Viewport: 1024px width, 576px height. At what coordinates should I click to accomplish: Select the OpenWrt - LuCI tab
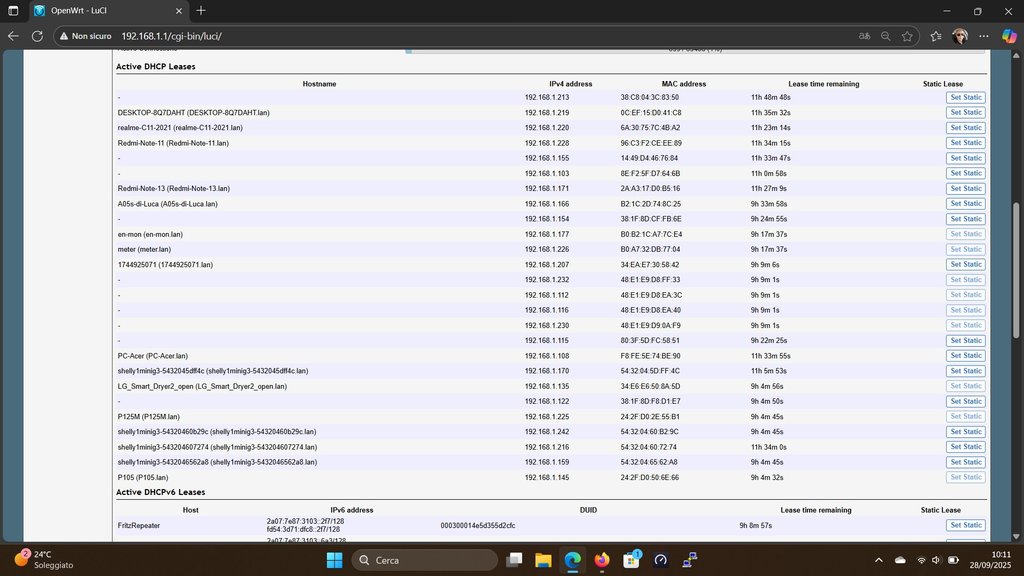[100, 11]
